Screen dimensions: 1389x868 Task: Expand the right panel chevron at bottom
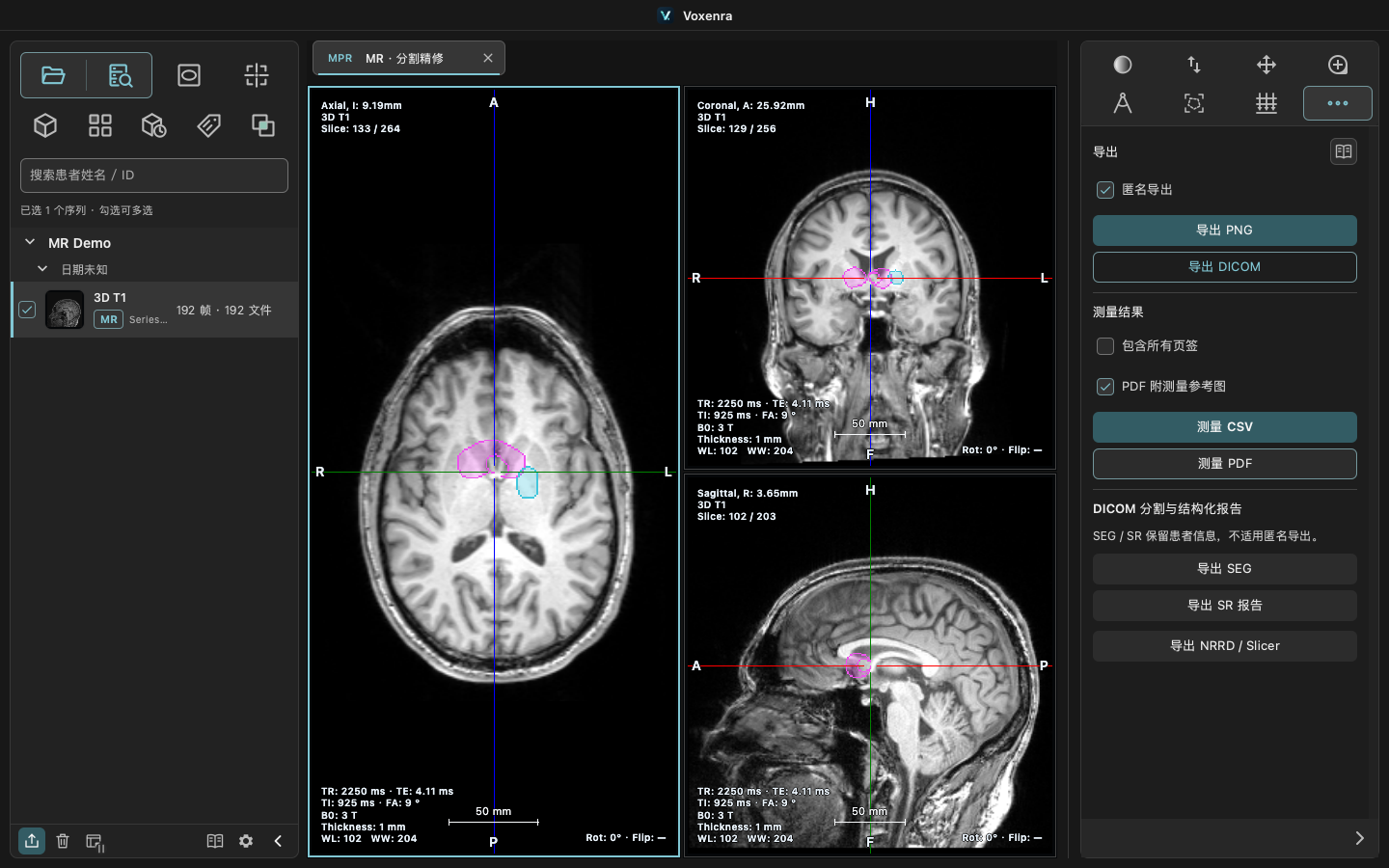tap(1359, 838)
